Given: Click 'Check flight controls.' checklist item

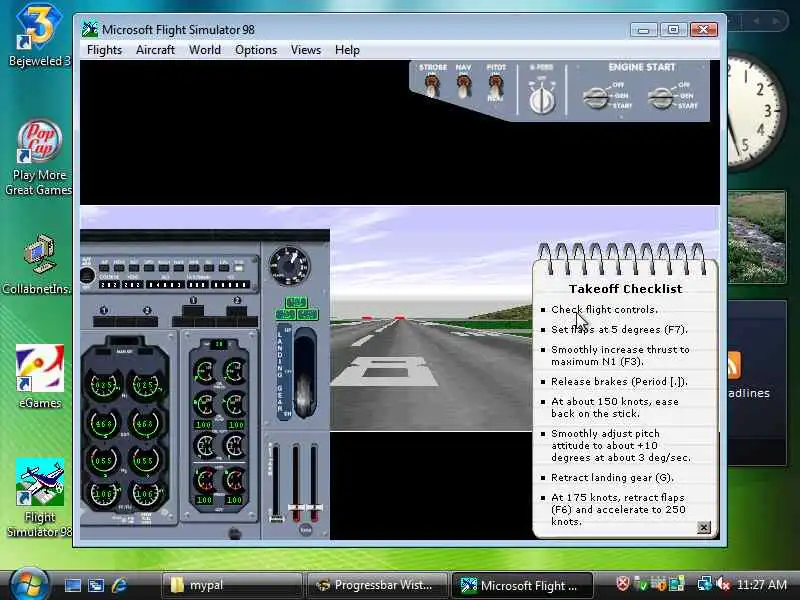Looking at the screenshot, I should (x=605, y=310).
